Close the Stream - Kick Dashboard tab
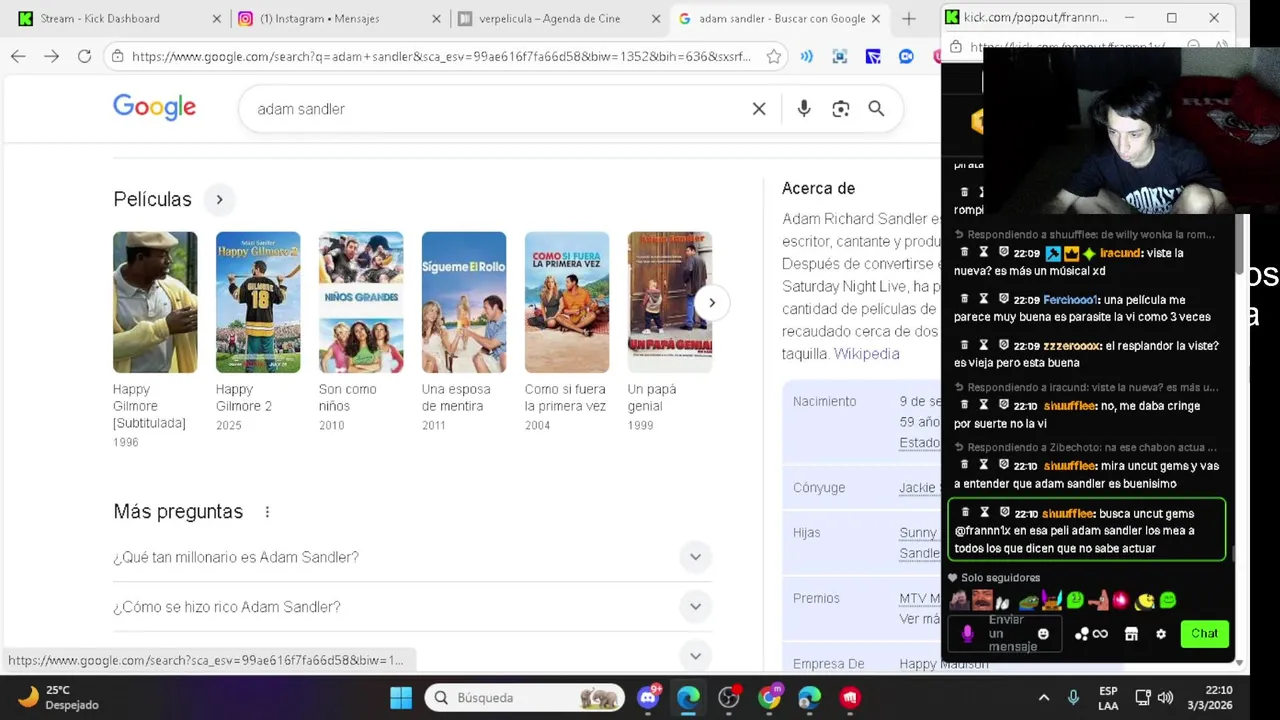Image resolution: width=1280 pixels, height=720 pixels. click(x=217, y=18)
